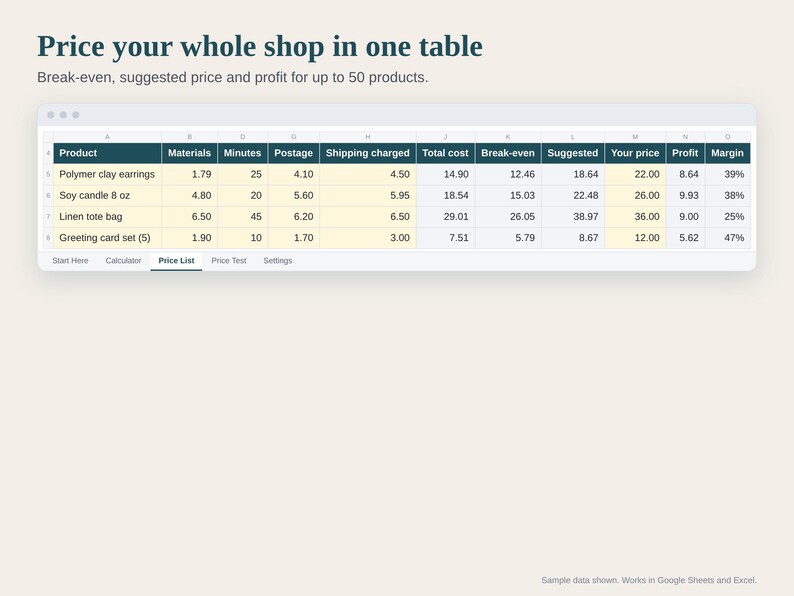
Task: Click break-even 12.46 cell
Action: coord(508,174)
